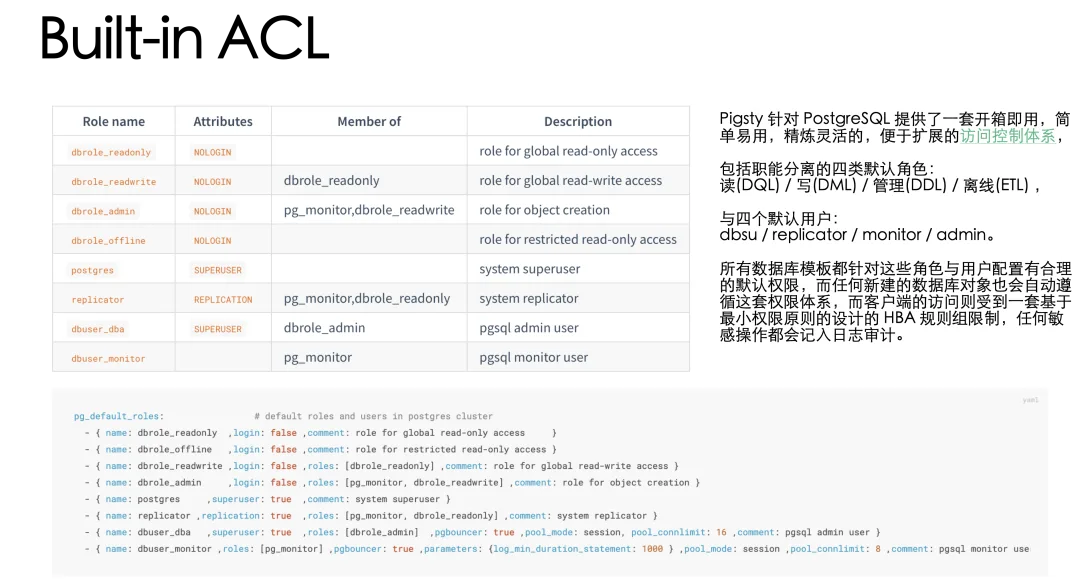Click NOLOGIN attribute in dbrole_readonly row
Screen dimensions: 1080x585
212,152
